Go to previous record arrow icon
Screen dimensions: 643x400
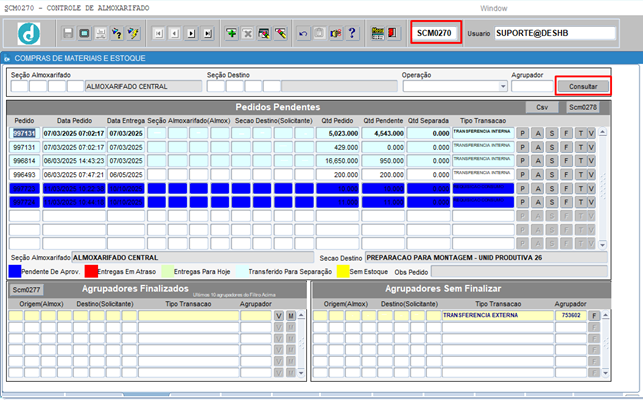(175, 33)
